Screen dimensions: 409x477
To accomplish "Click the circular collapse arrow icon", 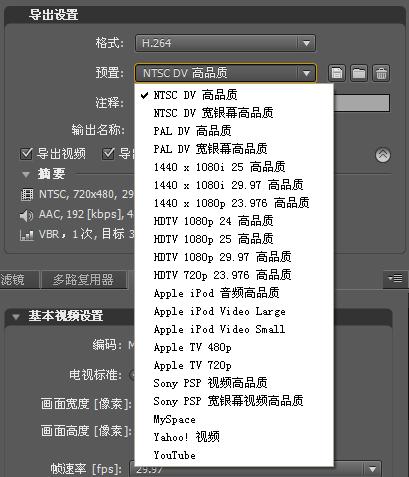I will (383, 155).
